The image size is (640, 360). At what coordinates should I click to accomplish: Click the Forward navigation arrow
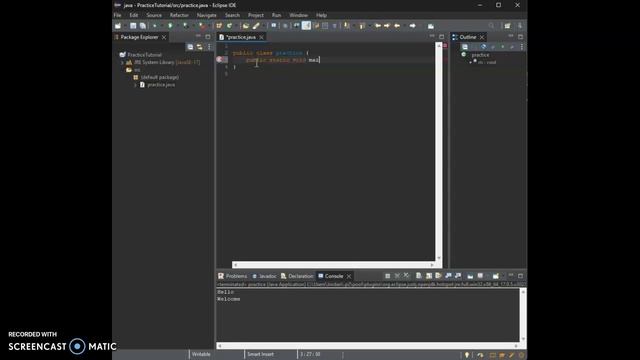(412, 26)
